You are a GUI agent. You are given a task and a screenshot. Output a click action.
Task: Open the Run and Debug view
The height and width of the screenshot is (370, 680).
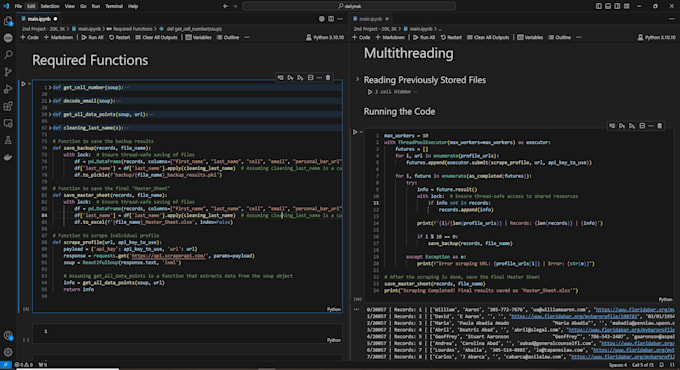pos(8,89)
